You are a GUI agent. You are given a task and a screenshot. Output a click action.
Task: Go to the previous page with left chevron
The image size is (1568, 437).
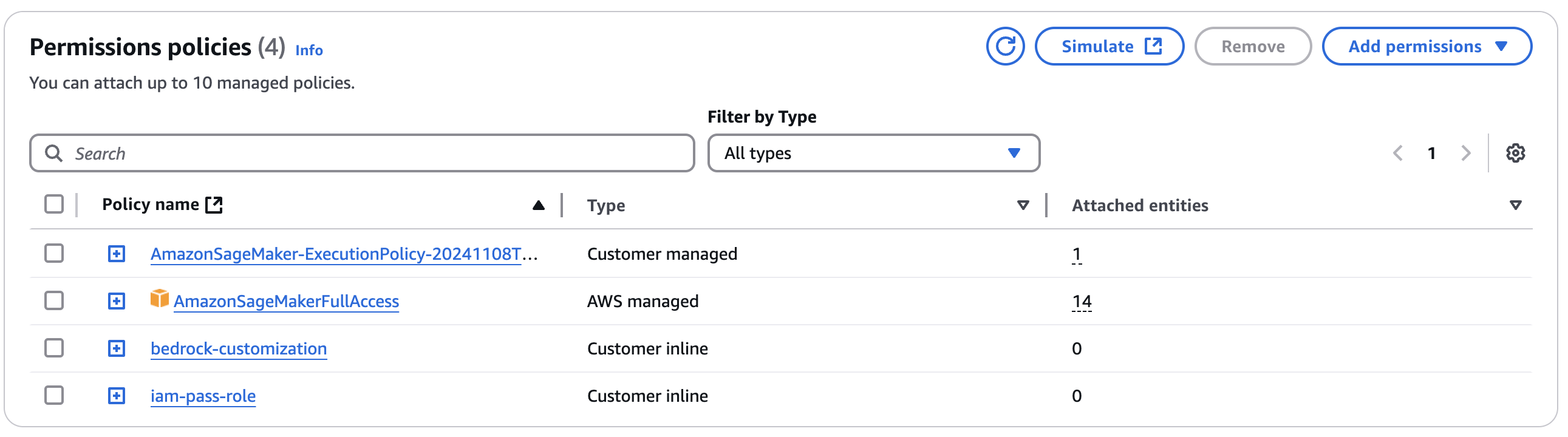tap(1398, 154)
